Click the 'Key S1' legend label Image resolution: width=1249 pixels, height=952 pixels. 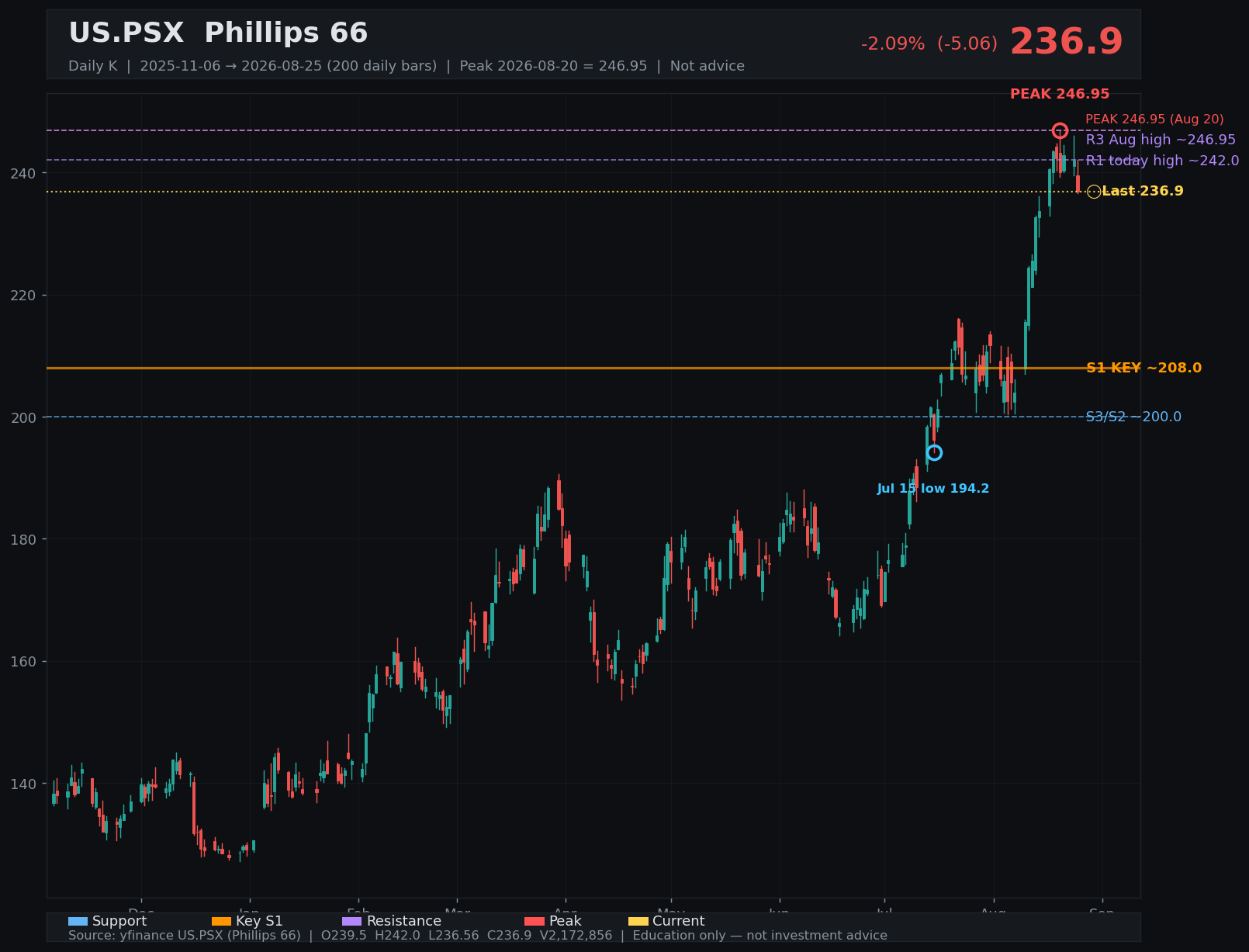pyautogui.click(x=259, y=921)
